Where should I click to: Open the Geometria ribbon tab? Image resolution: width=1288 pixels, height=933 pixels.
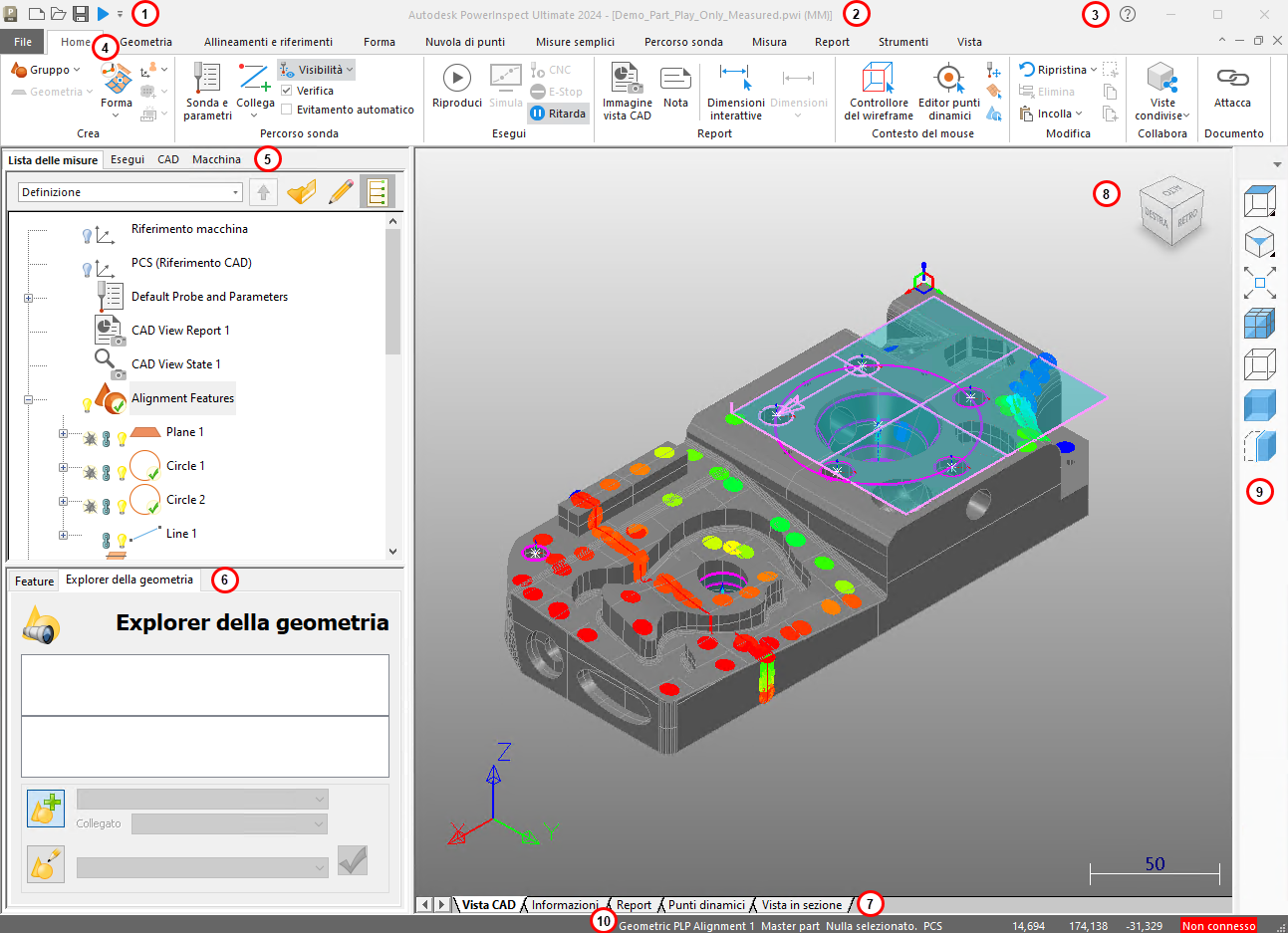tap(145, 42)
